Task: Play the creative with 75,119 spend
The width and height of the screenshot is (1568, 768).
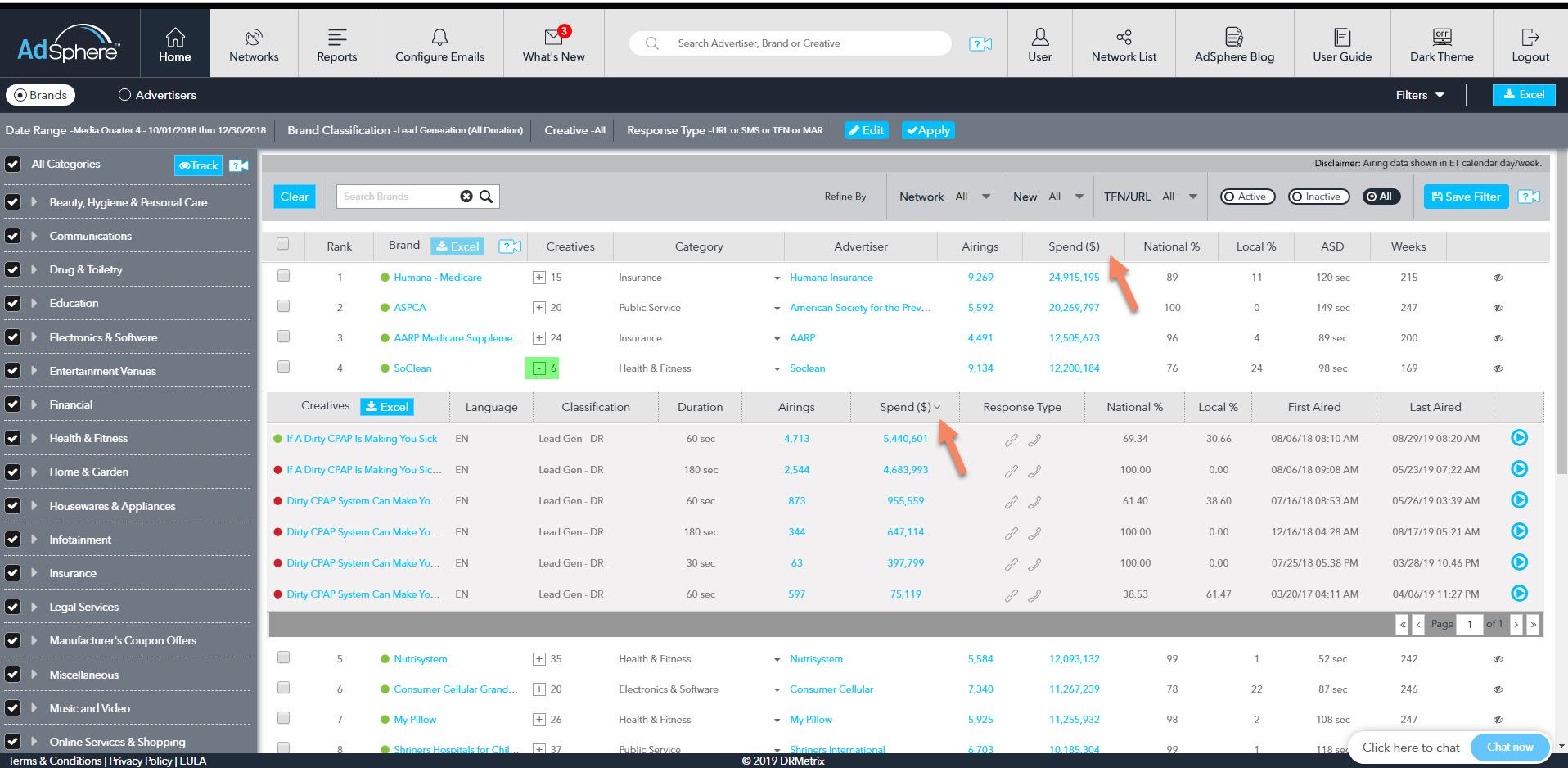Action: 1519,594
